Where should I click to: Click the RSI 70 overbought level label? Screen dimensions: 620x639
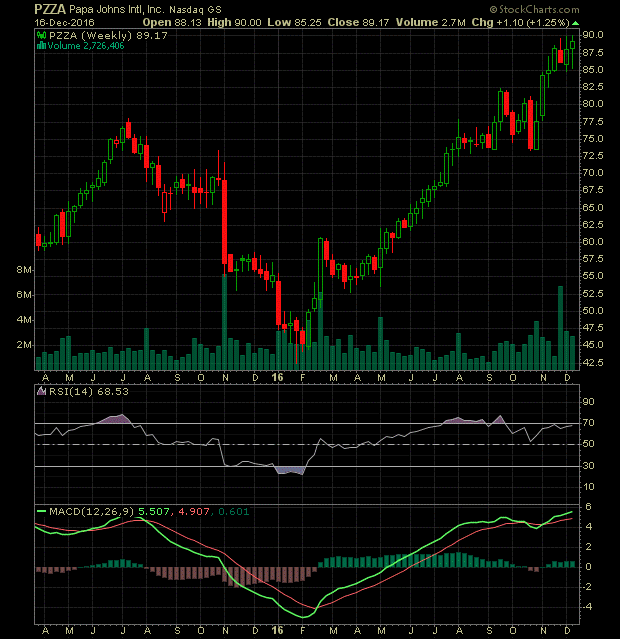(x=590, y=423)
